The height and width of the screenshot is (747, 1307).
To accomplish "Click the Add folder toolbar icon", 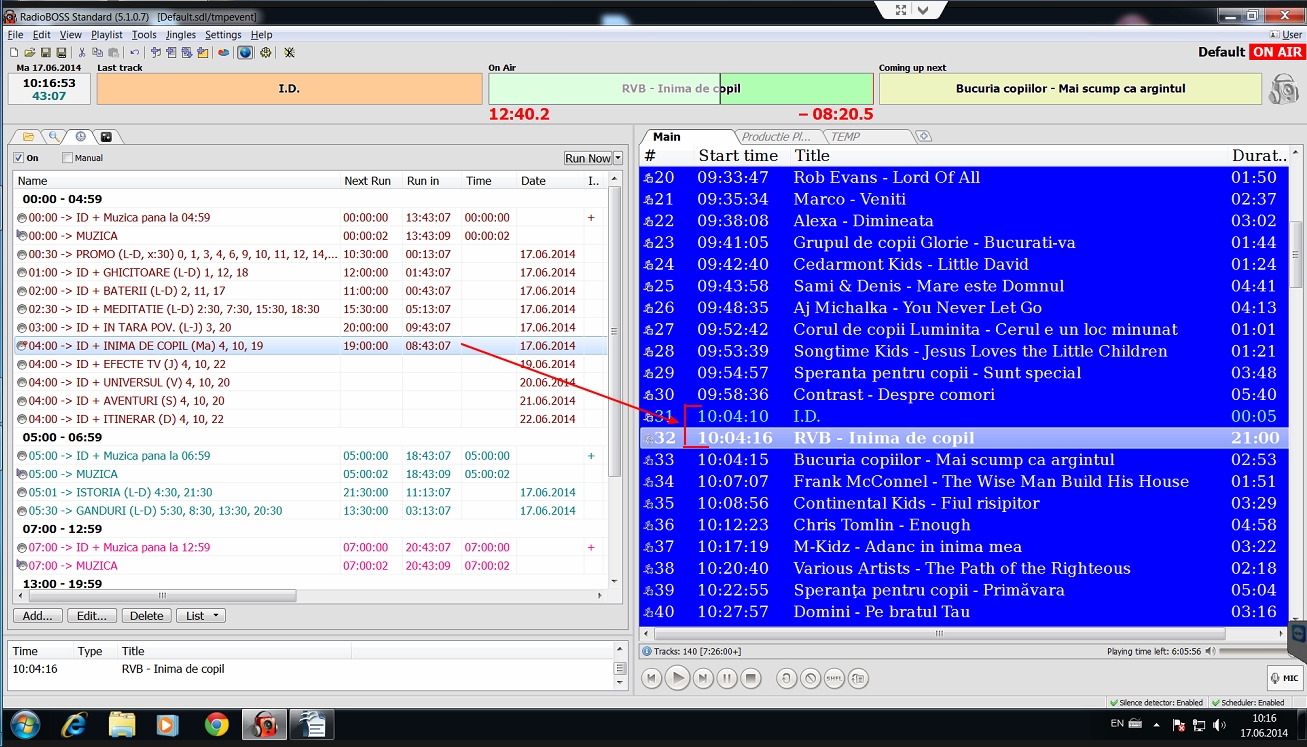I will [202, 52].
